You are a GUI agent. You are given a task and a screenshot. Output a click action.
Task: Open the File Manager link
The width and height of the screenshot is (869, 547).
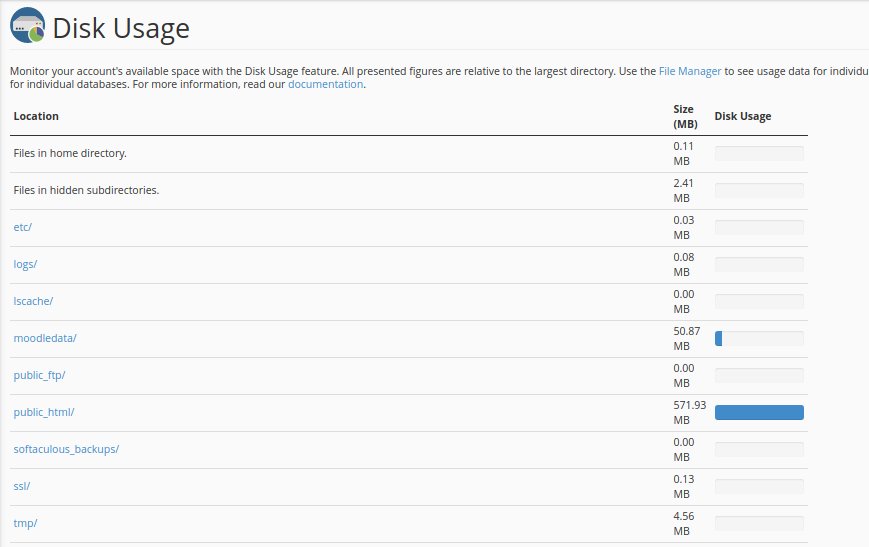click(690, 71)
